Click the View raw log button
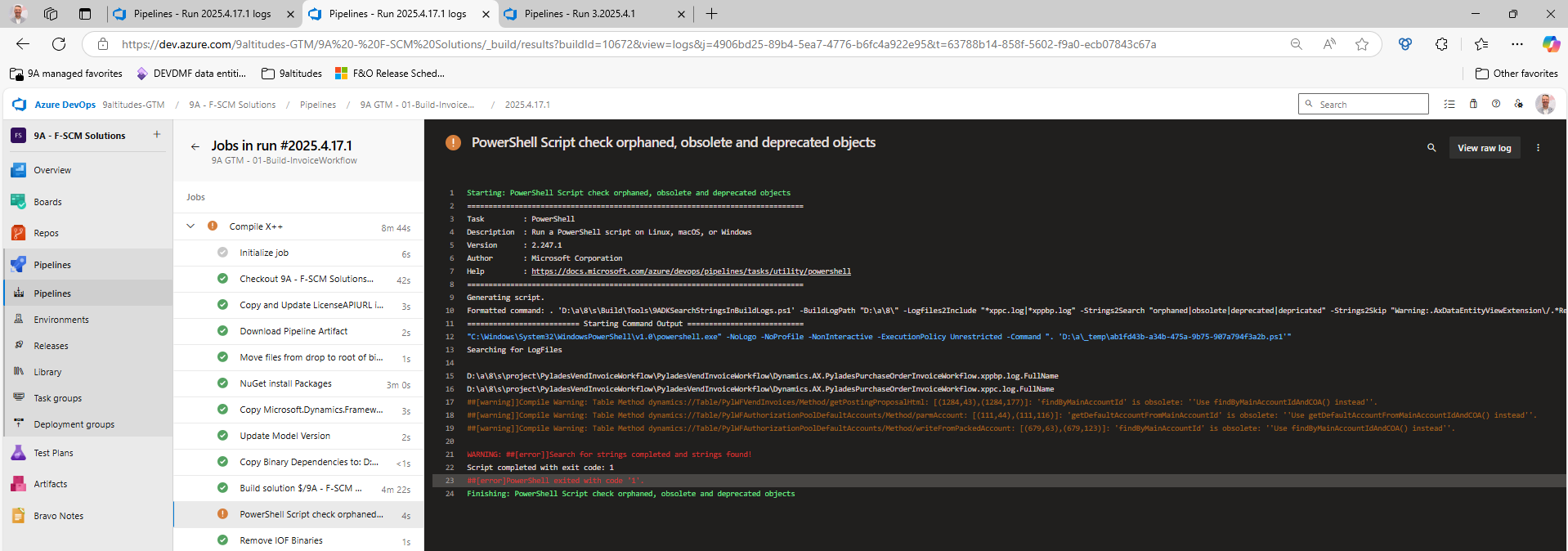The height and width of the screenshot is (551, 1568). [1484, 148]
